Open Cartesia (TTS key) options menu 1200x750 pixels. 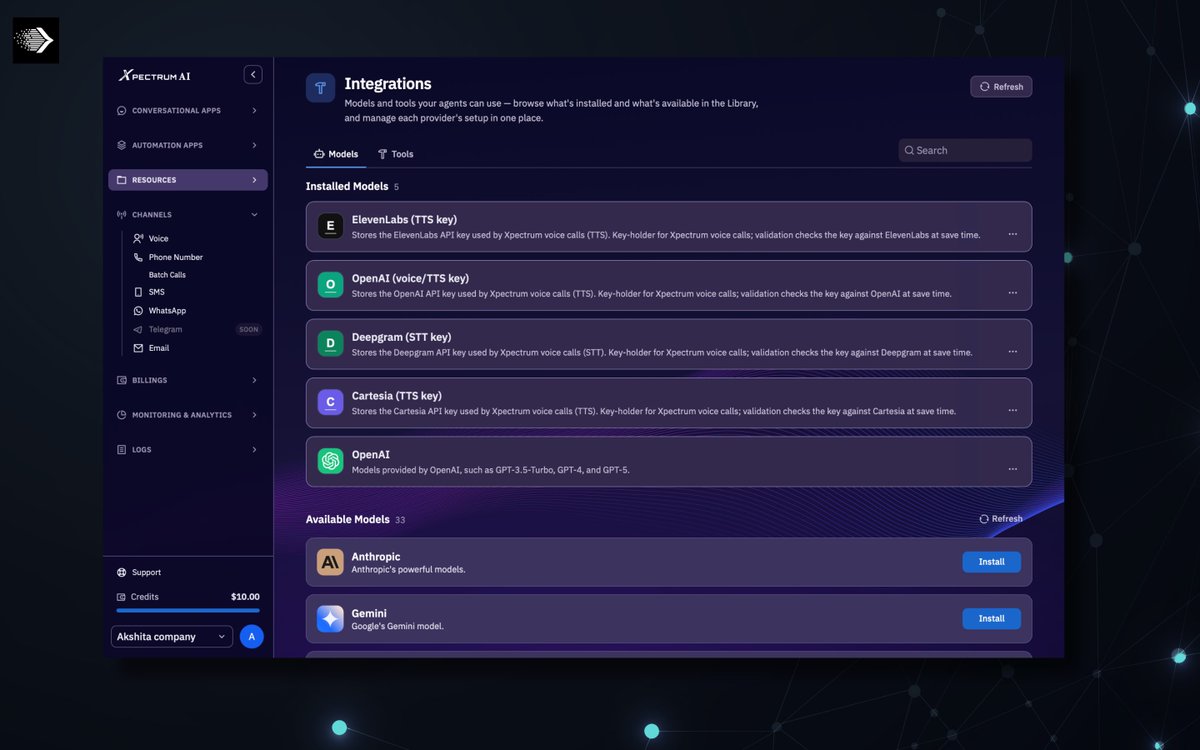[1013, 410]
